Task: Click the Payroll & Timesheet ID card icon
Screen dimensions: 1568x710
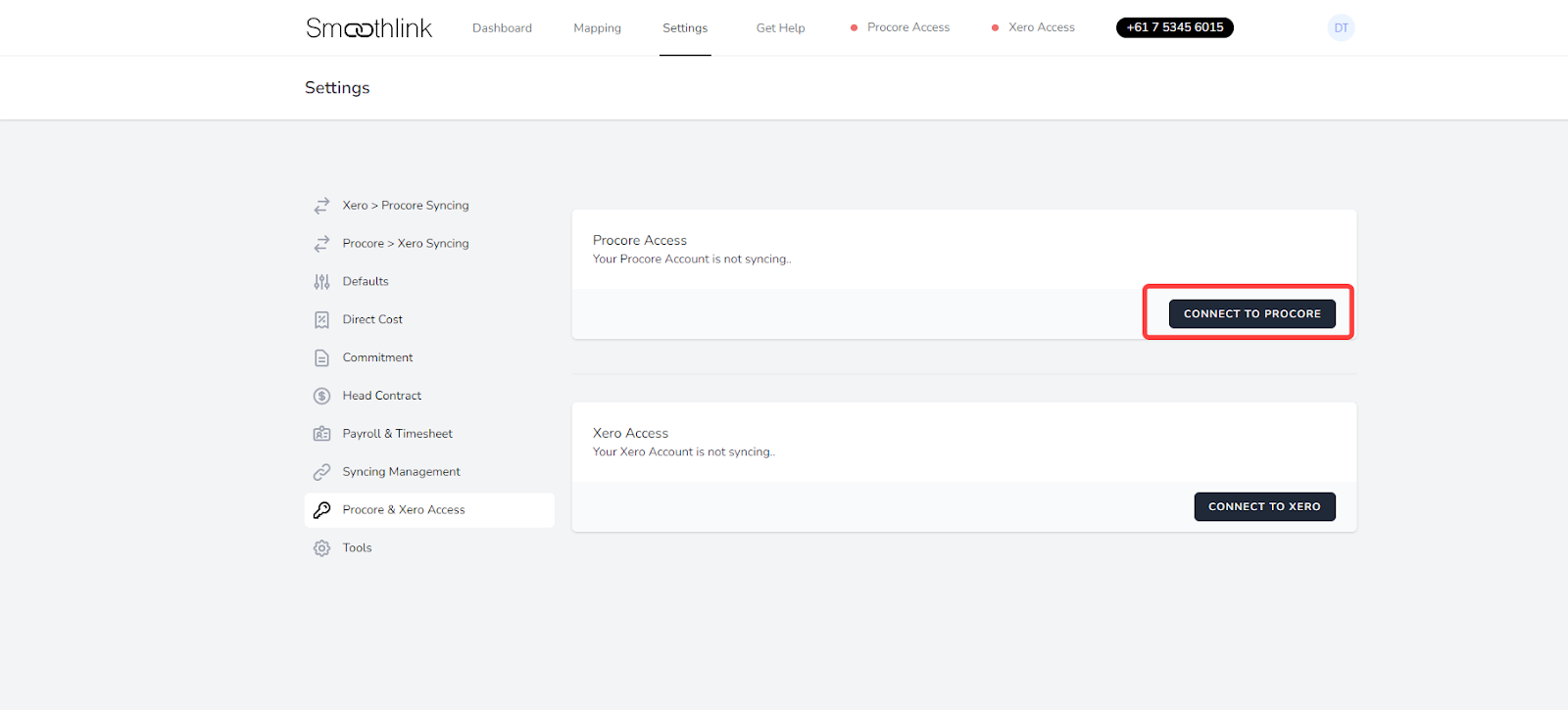Action: click(x=321, y=434)
